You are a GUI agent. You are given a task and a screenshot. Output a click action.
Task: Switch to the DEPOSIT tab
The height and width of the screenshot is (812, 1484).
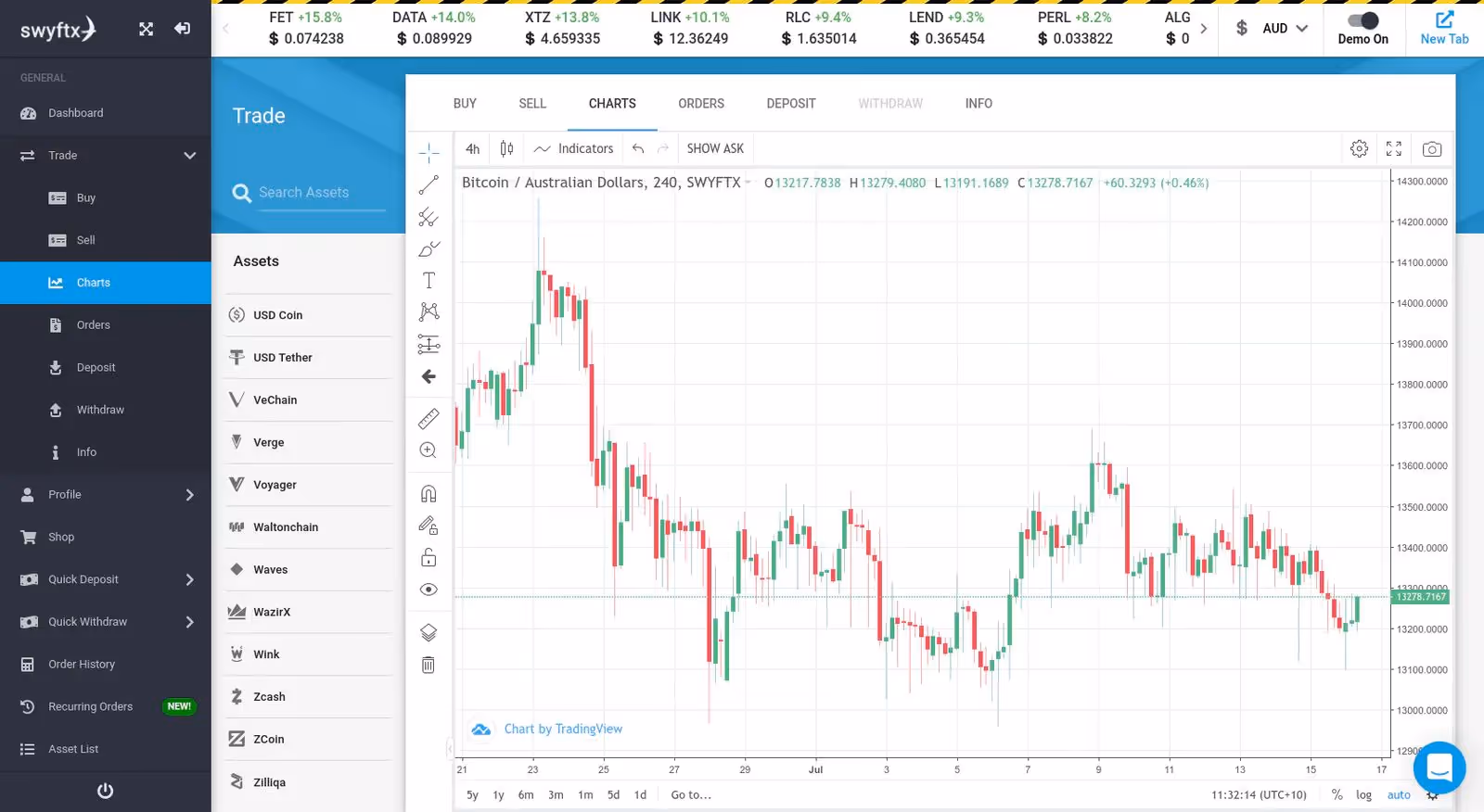[791, 104]
